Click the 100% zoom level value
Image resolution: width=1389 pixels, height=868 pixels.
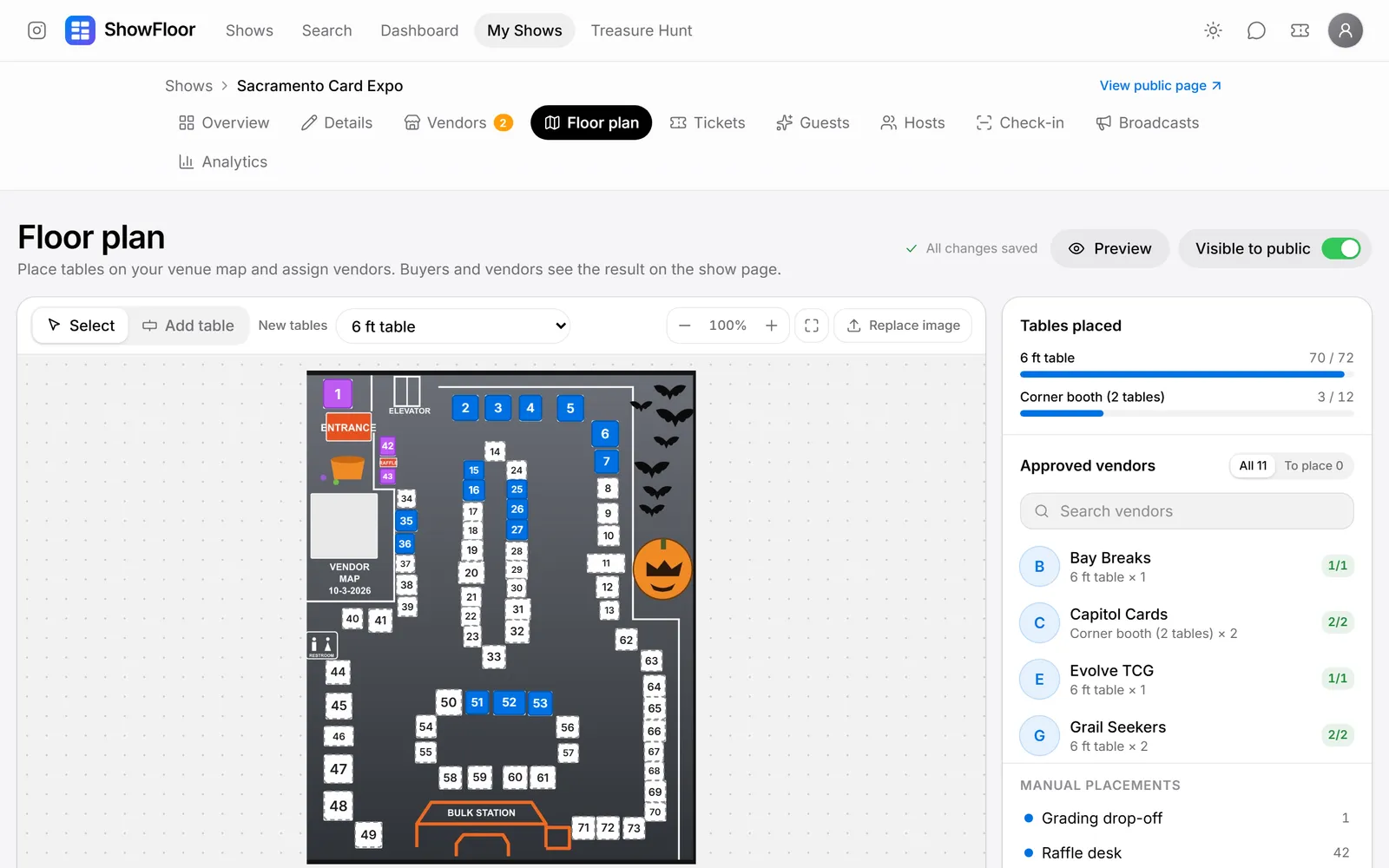(727, 325)
